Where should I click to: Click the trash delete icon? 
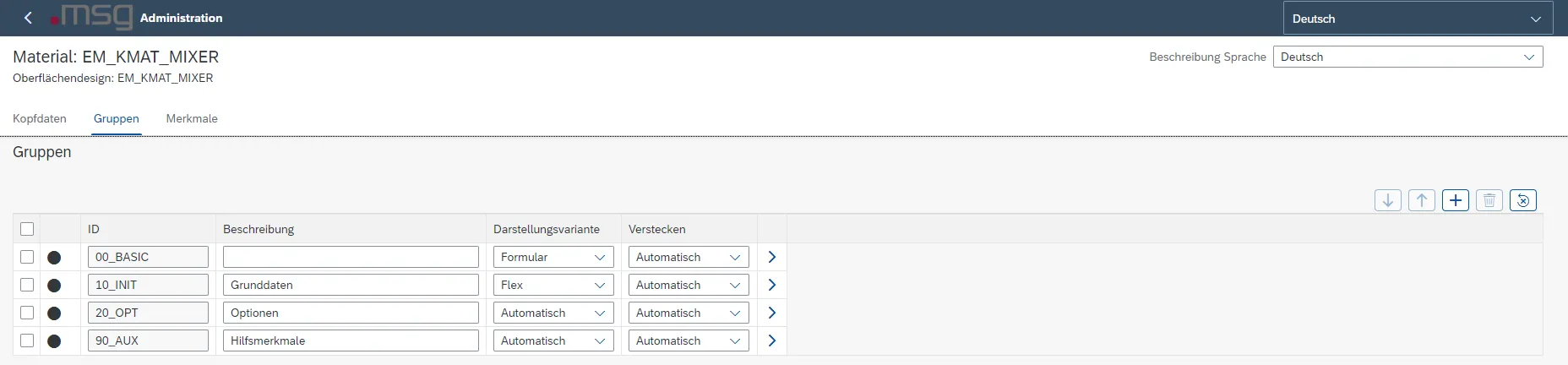[x=1489, y=200]
